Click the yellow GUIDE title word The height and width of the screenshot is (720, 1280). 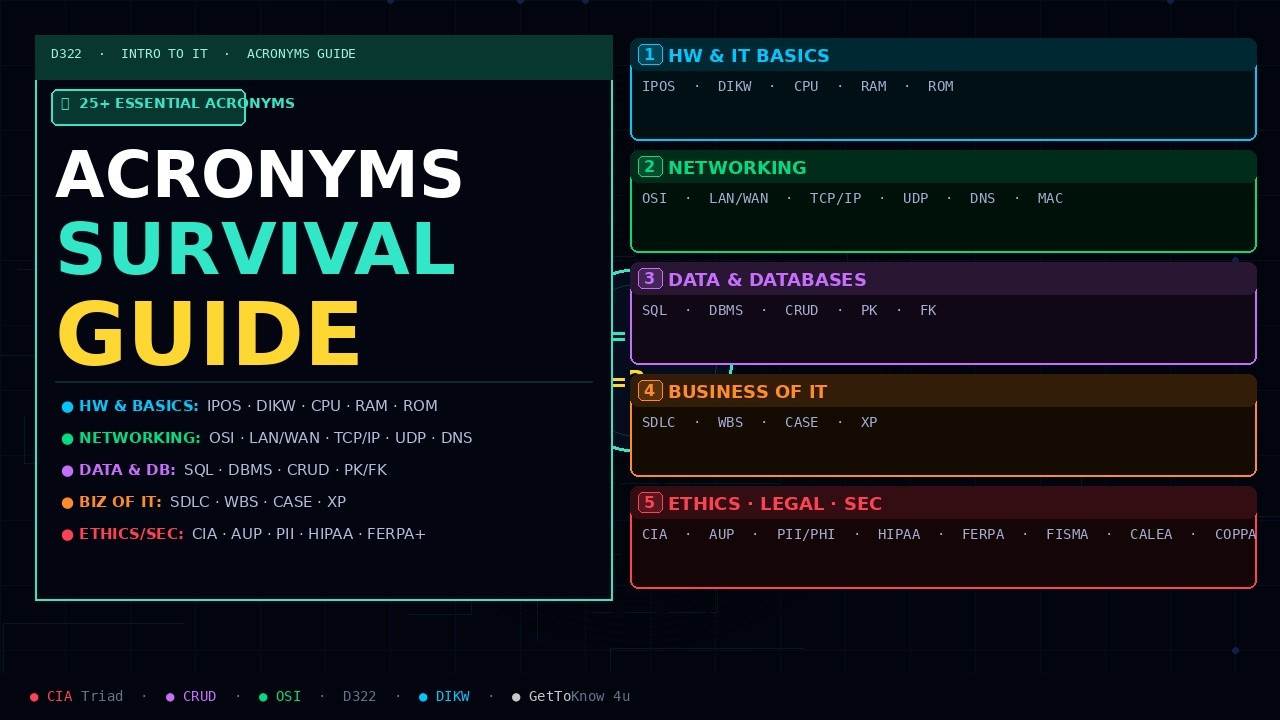[208, 335]
